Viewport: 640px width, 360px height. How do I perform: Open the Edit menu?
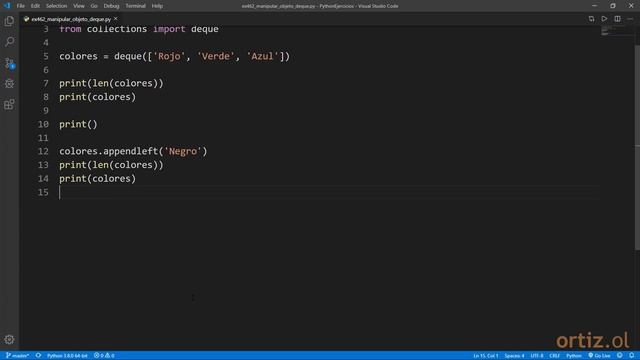(x=35, y=6)
